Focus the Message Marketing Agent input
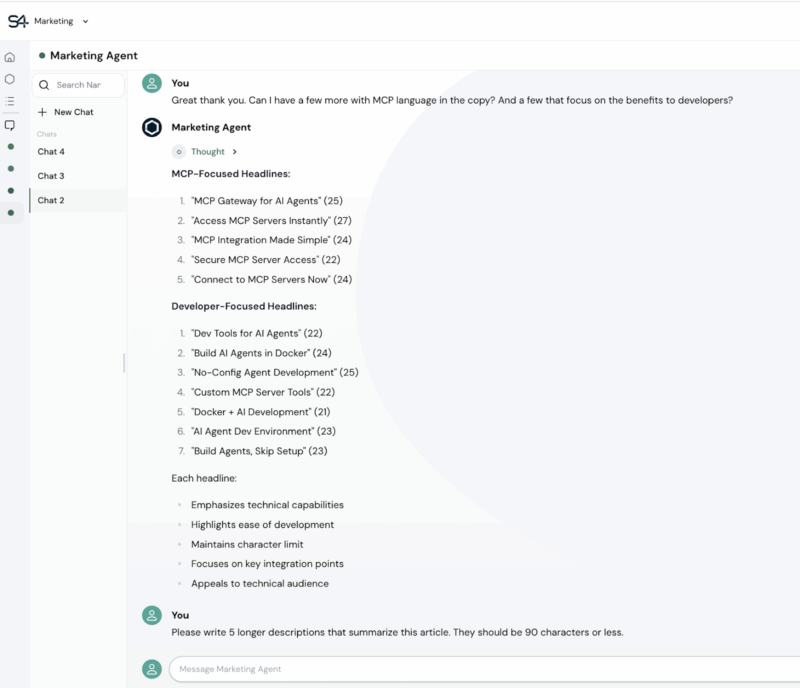The image size is (800, 688). pyautogui.click(x=480, y=668)
